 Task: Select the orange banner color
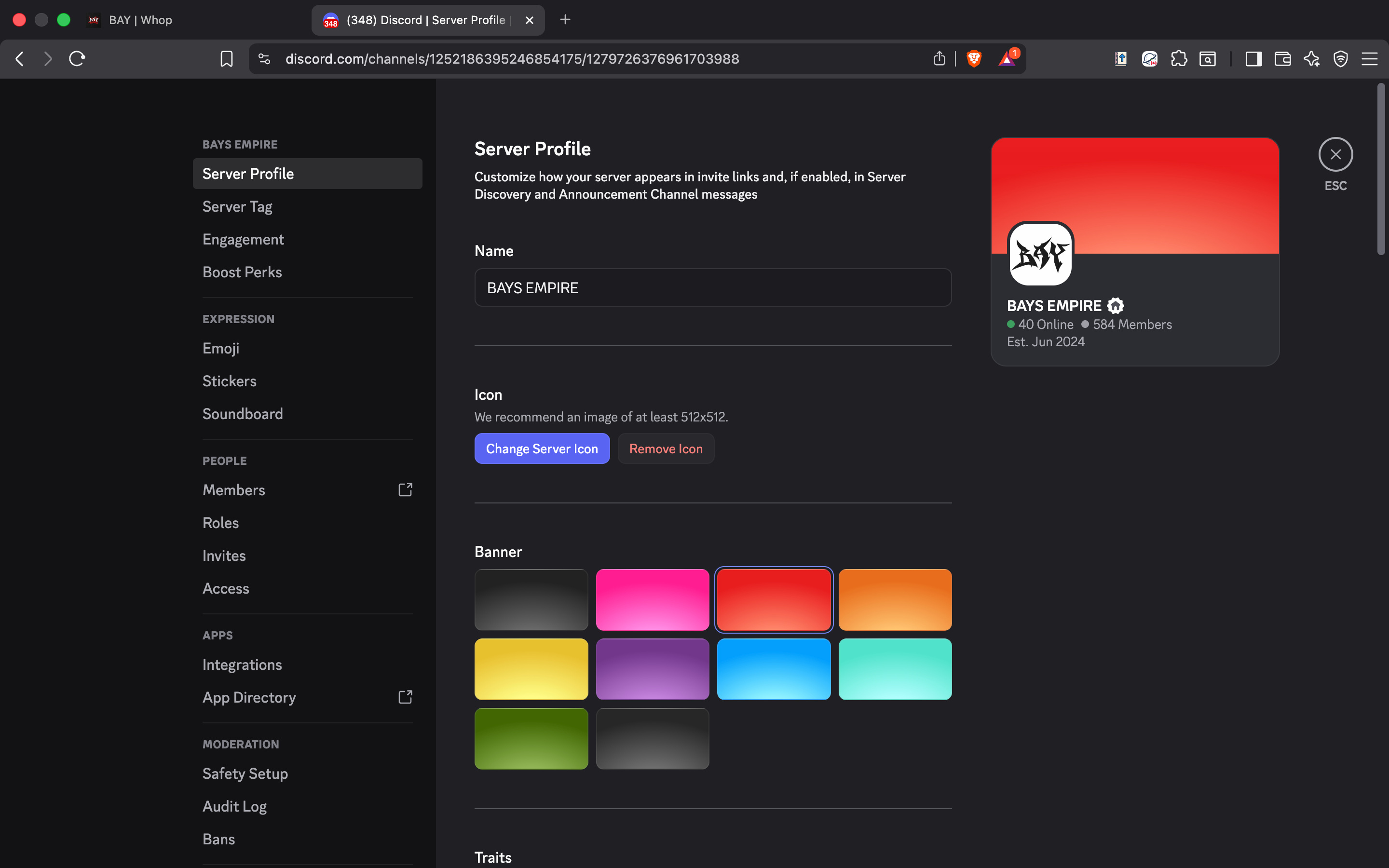coord(895,599)
